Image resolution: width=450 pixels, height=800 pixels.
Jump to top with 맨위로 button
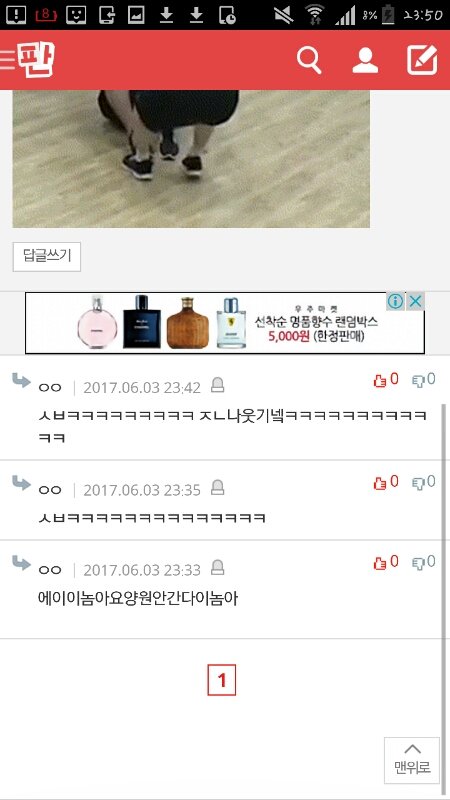click(412, 760)
